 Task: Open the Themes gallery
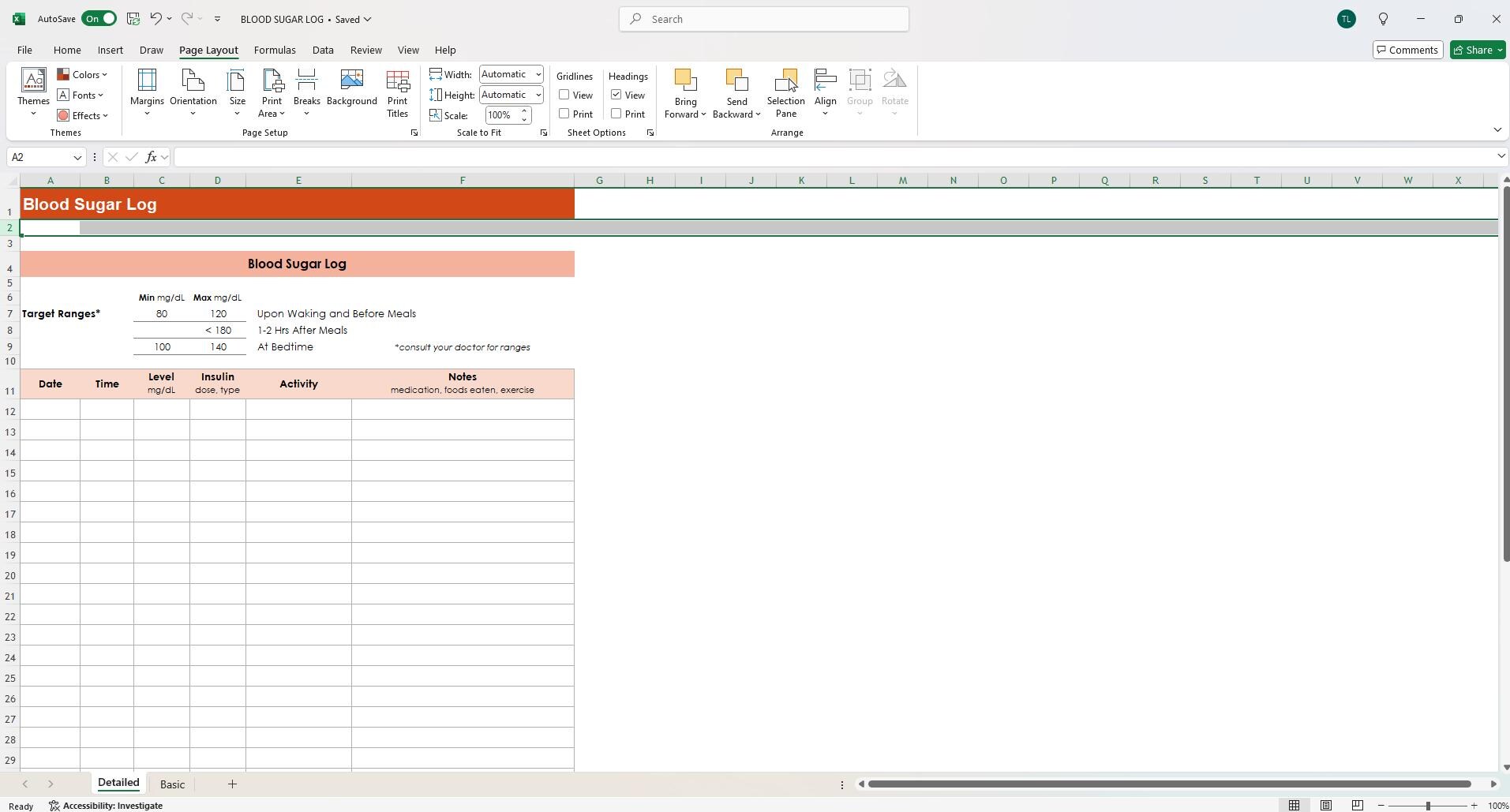click(32, 92)
